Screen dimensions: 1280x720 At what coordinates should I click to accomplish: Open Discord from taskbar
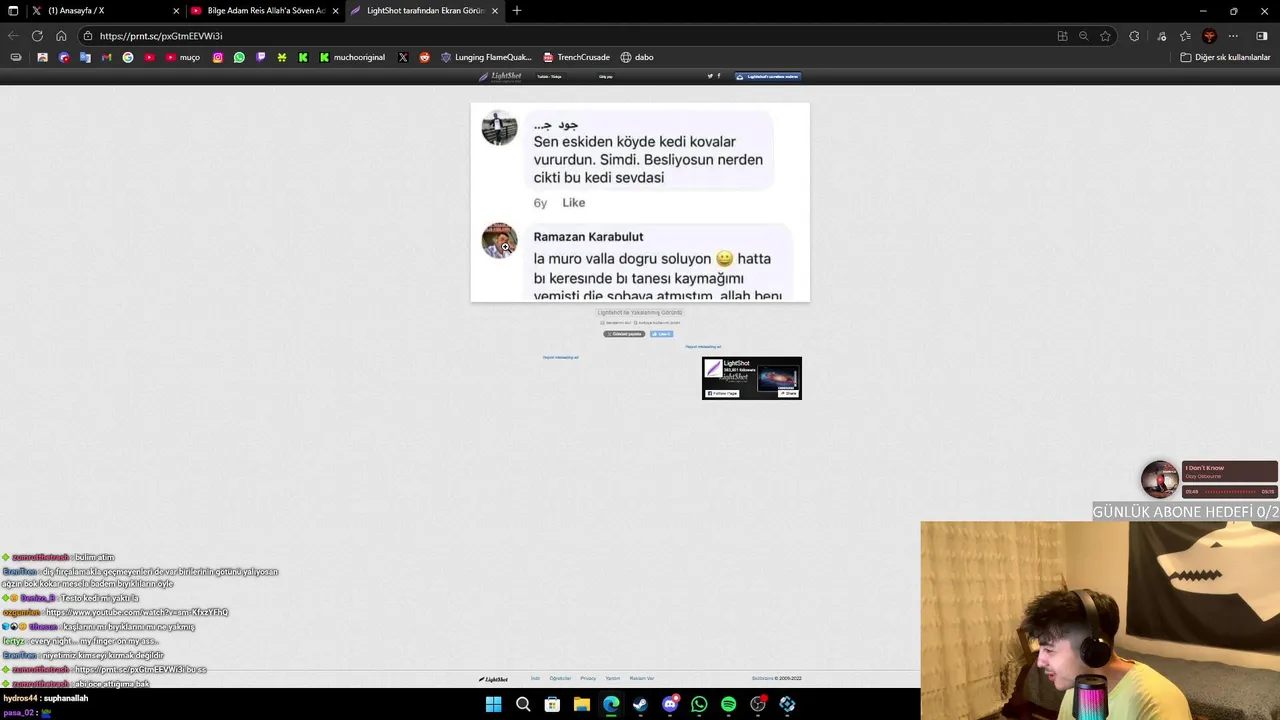click(x=670, y=705)
